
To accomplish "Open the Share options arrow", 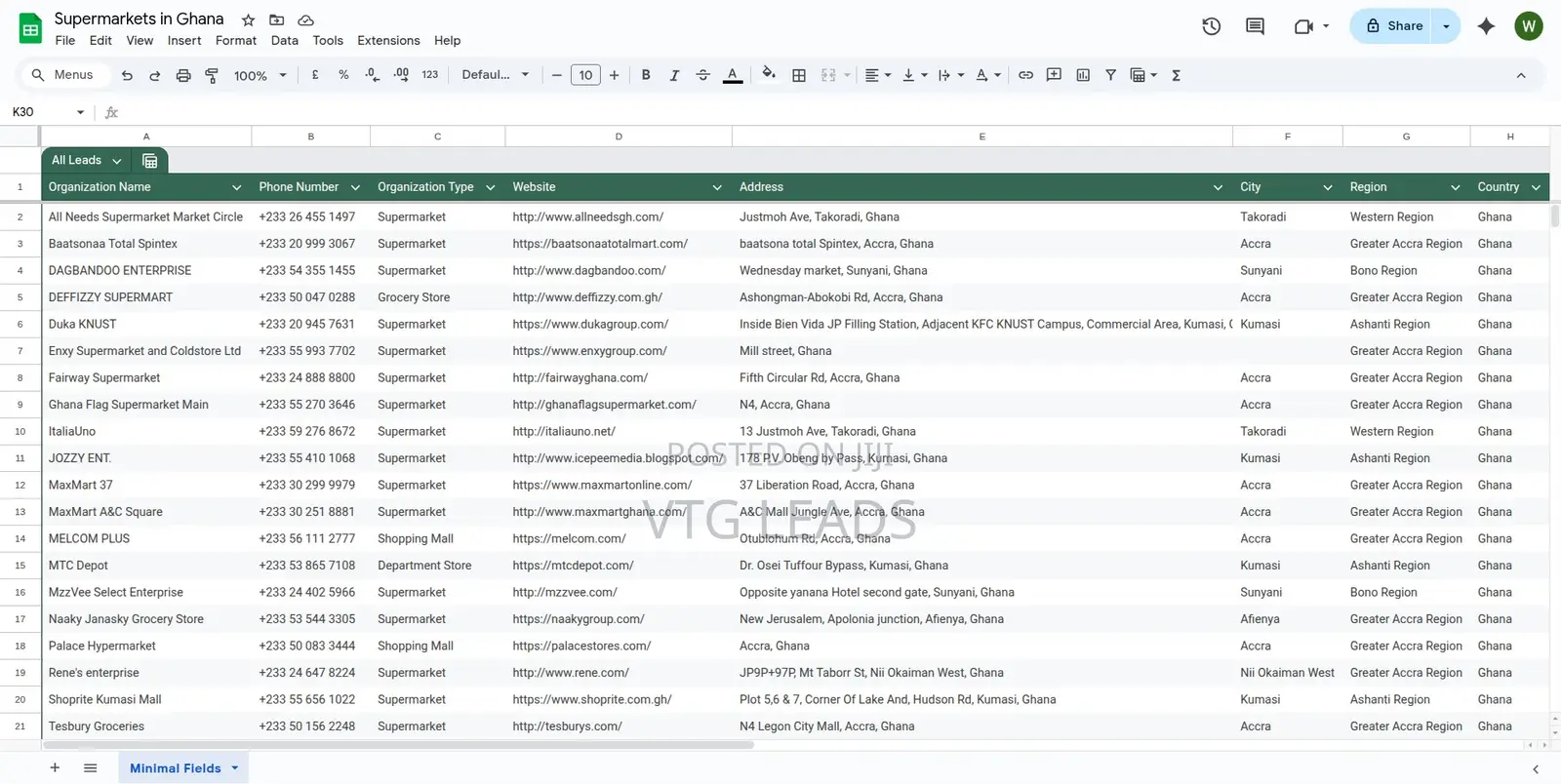I will point(1446,26).
